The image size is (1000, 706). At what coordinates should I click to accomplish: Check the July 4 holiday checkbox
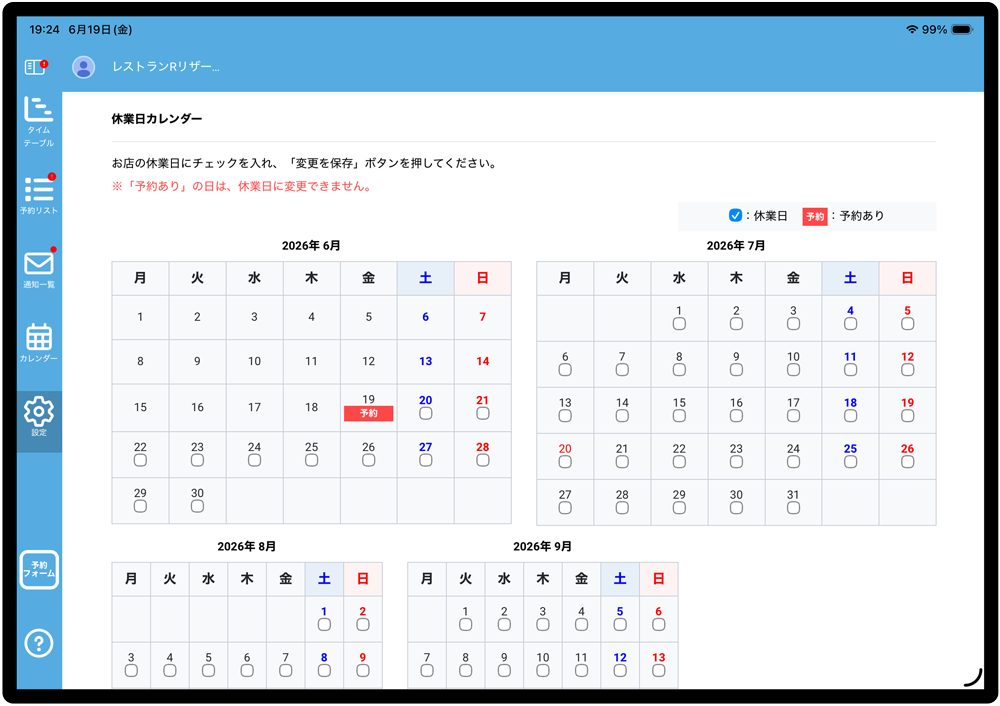pos(850,324)
